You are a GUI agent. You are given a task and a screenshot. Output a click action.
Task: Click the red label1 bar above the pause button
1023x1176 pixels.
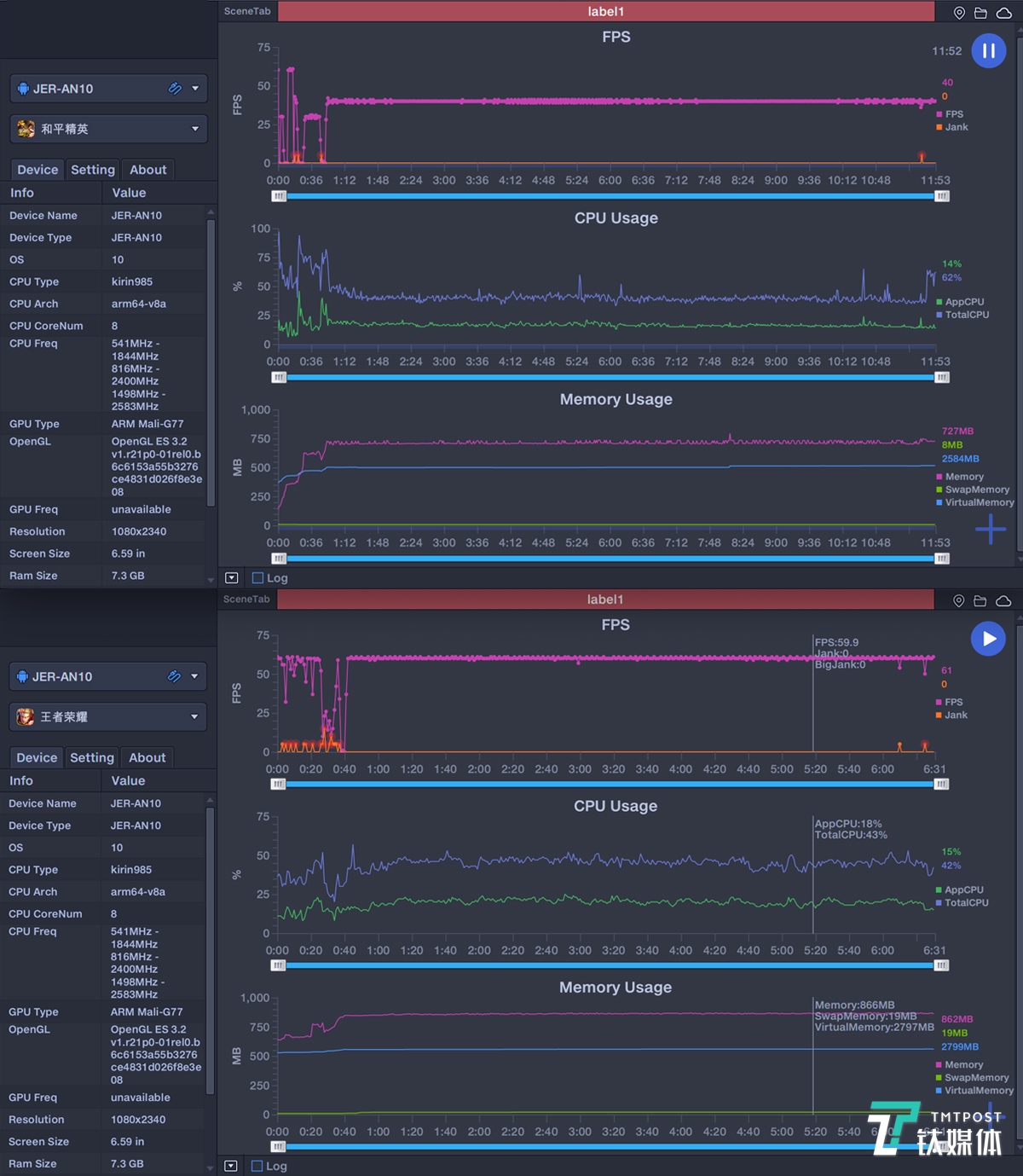(605, 11)
